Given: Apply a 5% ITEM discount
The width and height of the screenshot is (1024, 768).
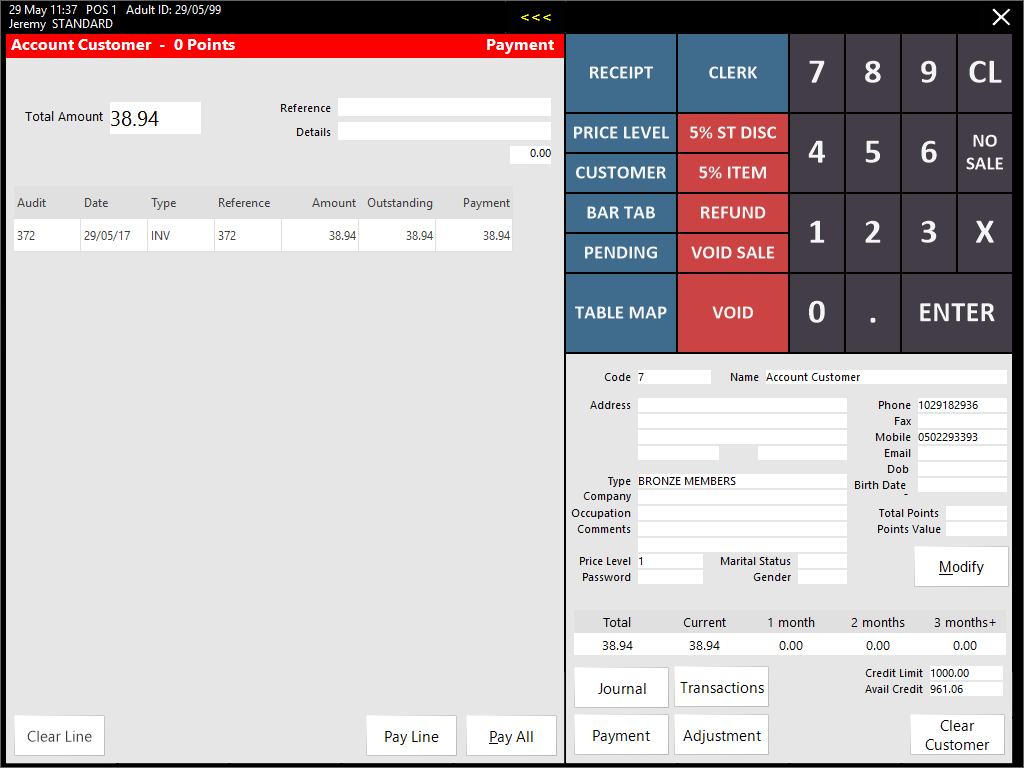Looking at the screenshot, I should [732, 173].
